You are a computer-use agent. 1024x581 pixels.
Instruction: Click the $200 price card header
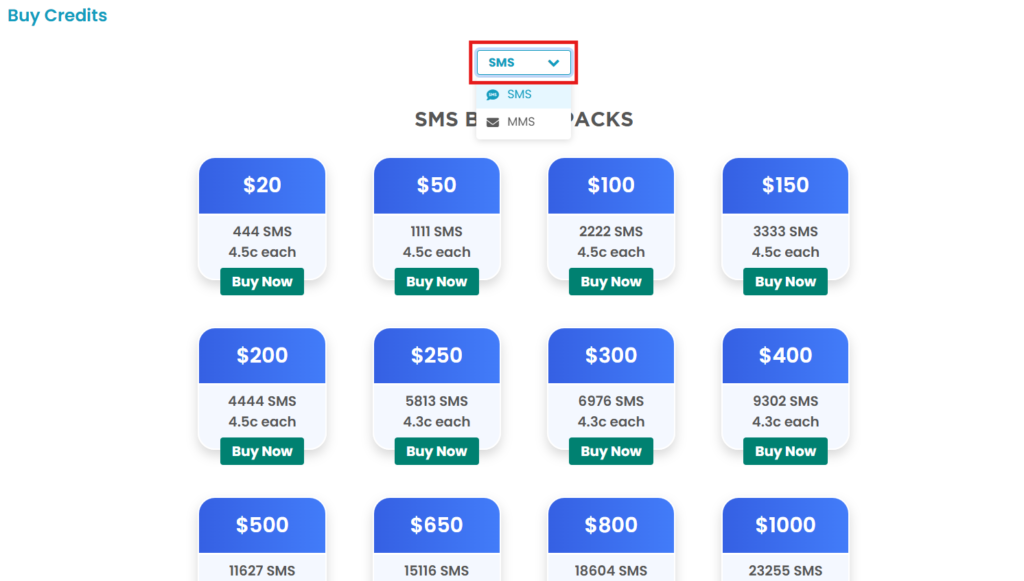point(262,355)
